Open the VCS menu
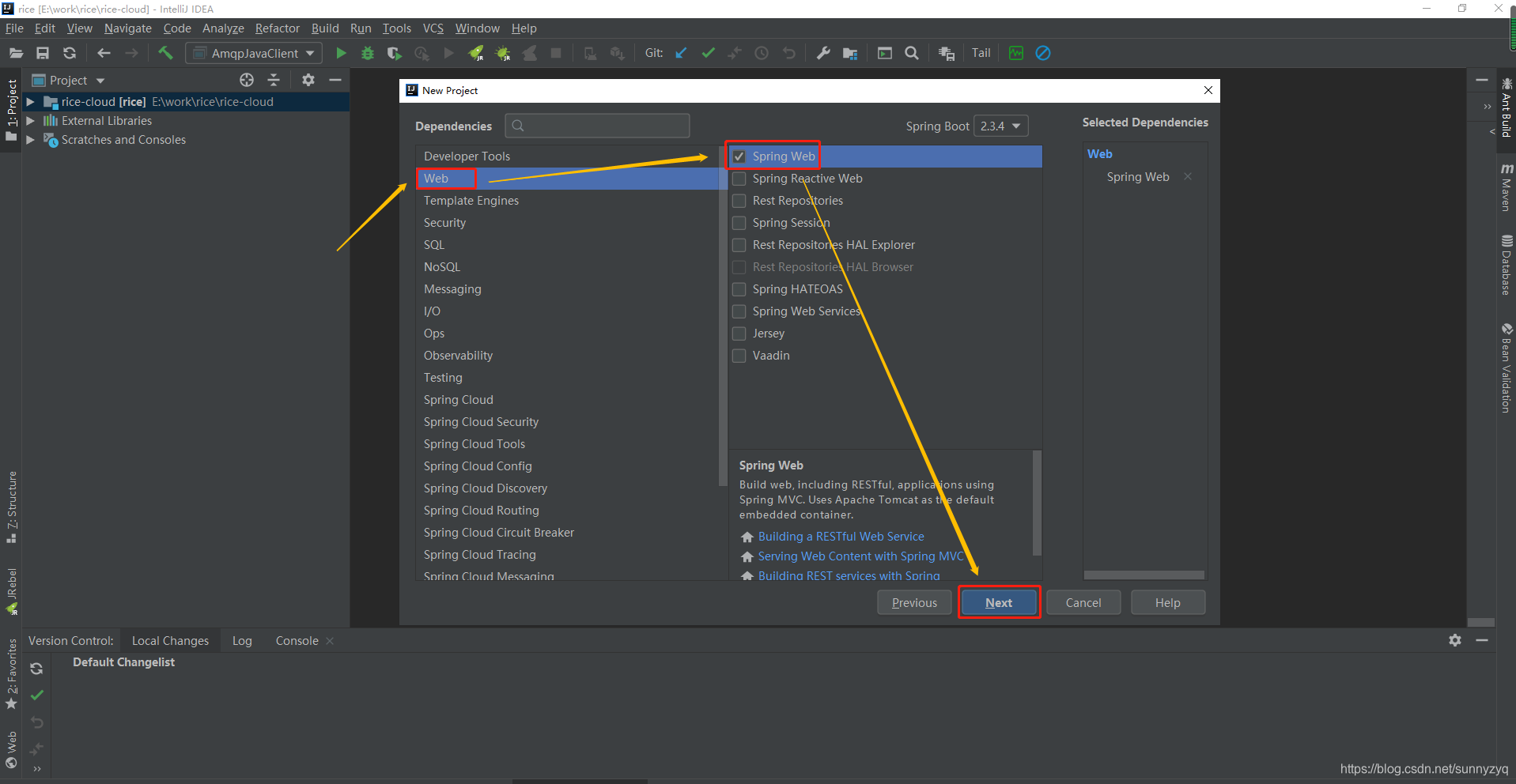1516x784 pixels. 433,28
